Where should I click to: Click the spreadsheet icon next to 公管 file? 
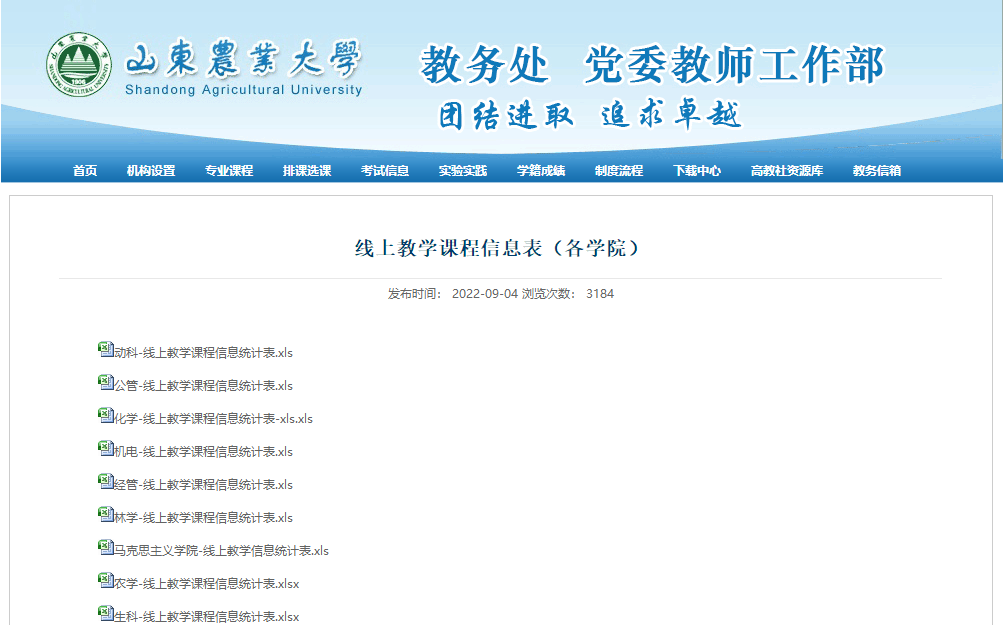pyautogui.click(x=105, y=382)
